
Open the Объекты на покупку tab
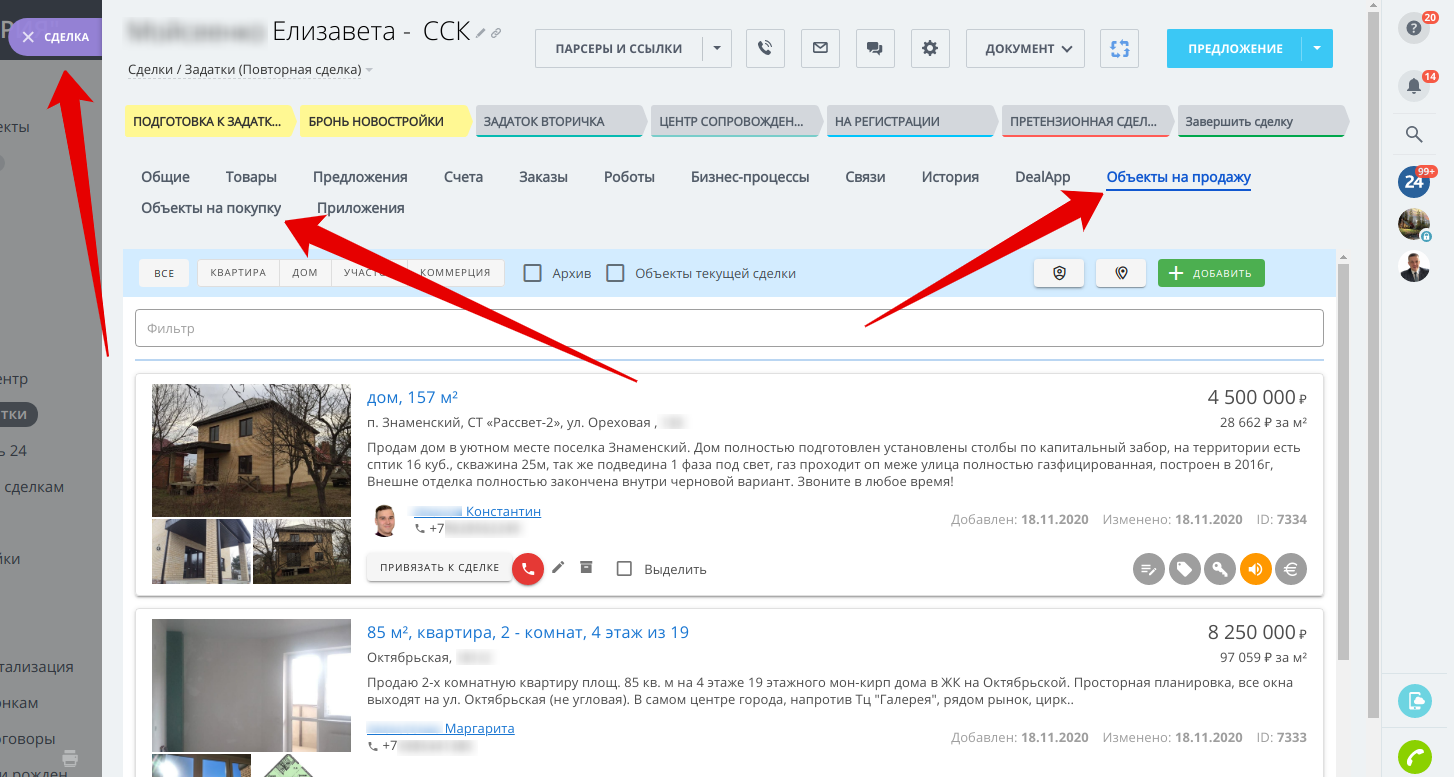(211, 208)
